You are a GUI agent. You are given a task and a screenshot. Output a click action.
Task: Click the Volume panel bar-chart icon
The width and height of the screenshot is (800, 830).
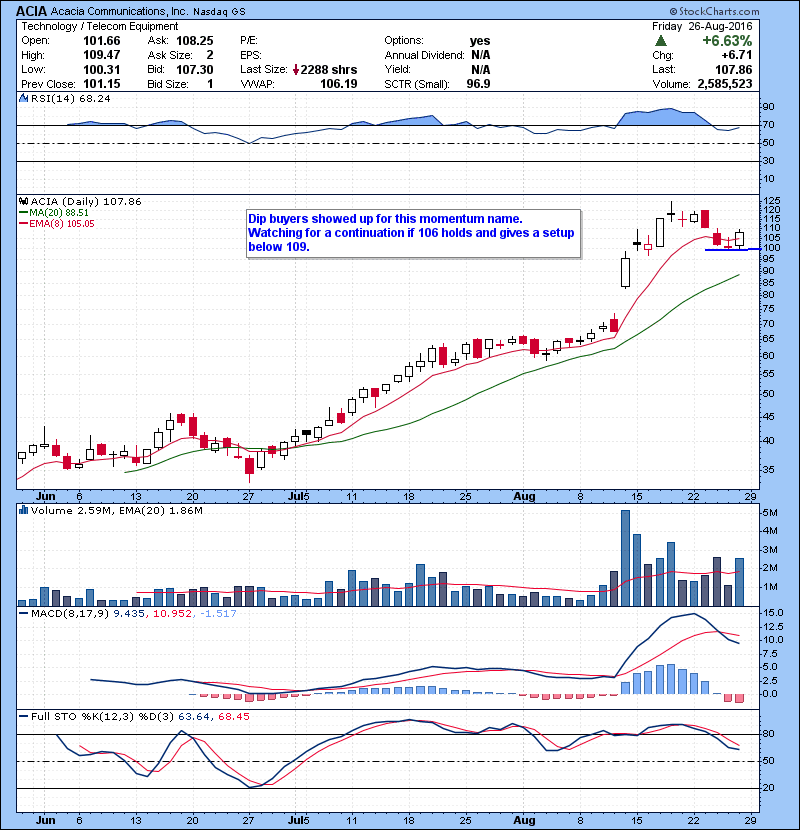23,510
